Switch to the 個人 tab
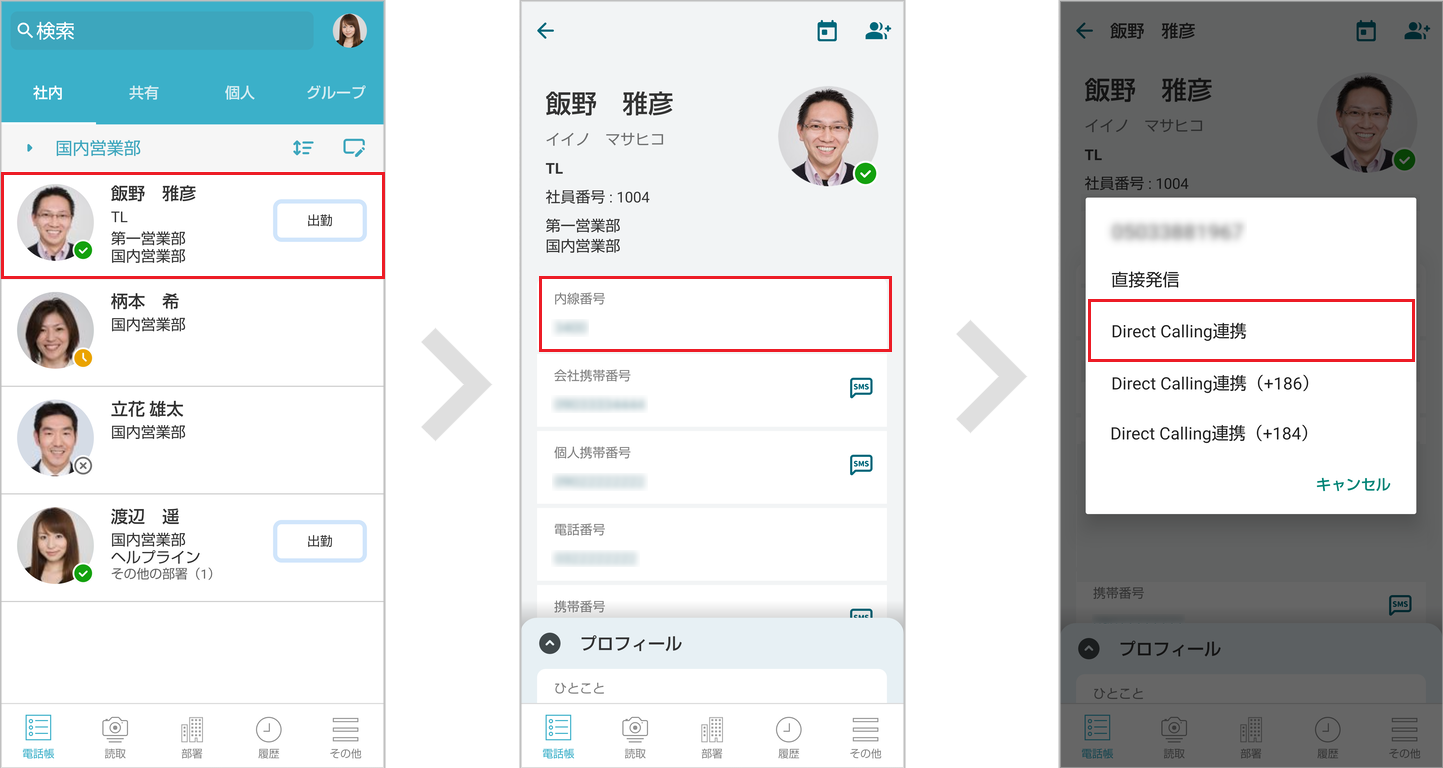 (240, 93)
